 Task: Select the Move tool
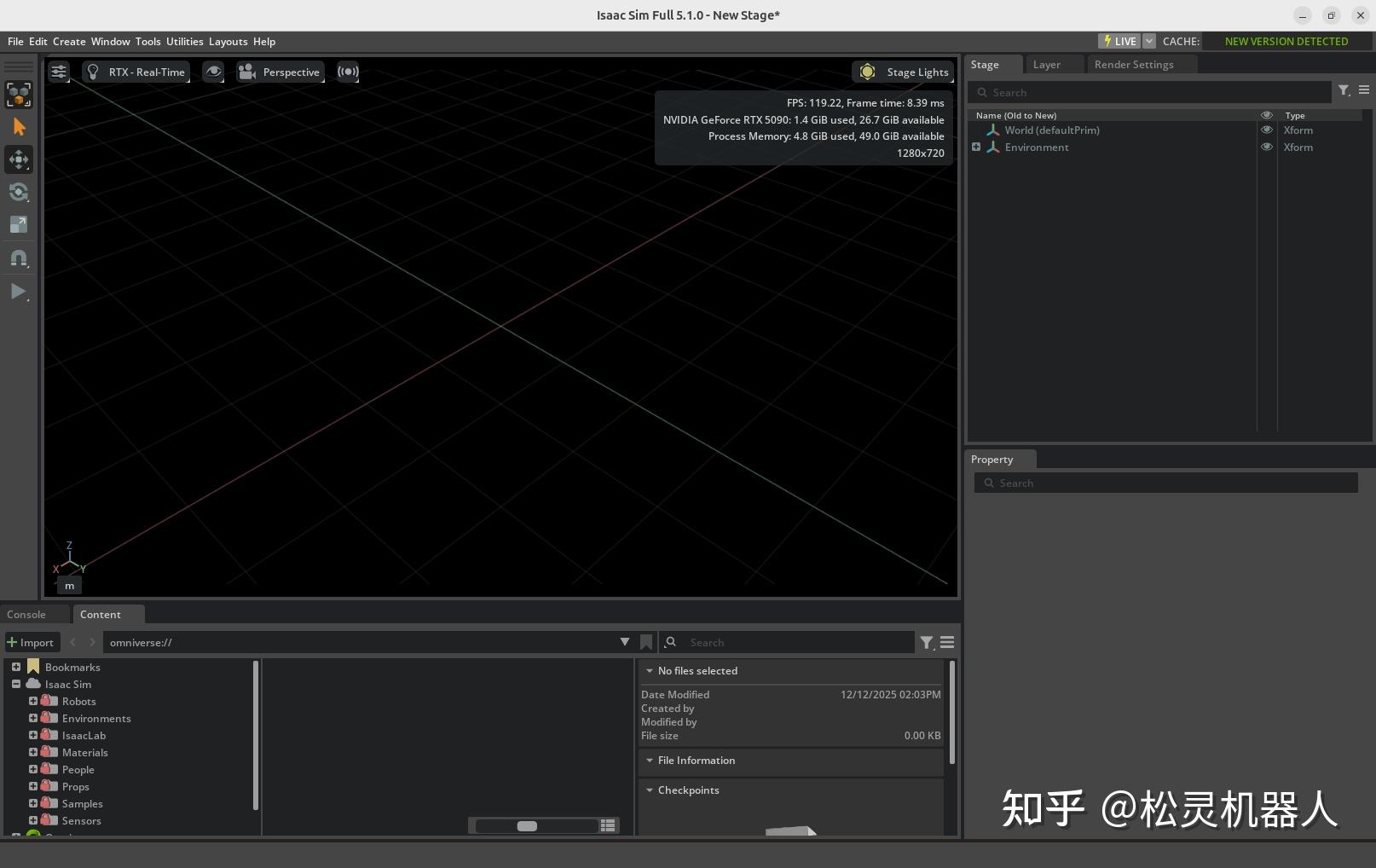[19, 159]
